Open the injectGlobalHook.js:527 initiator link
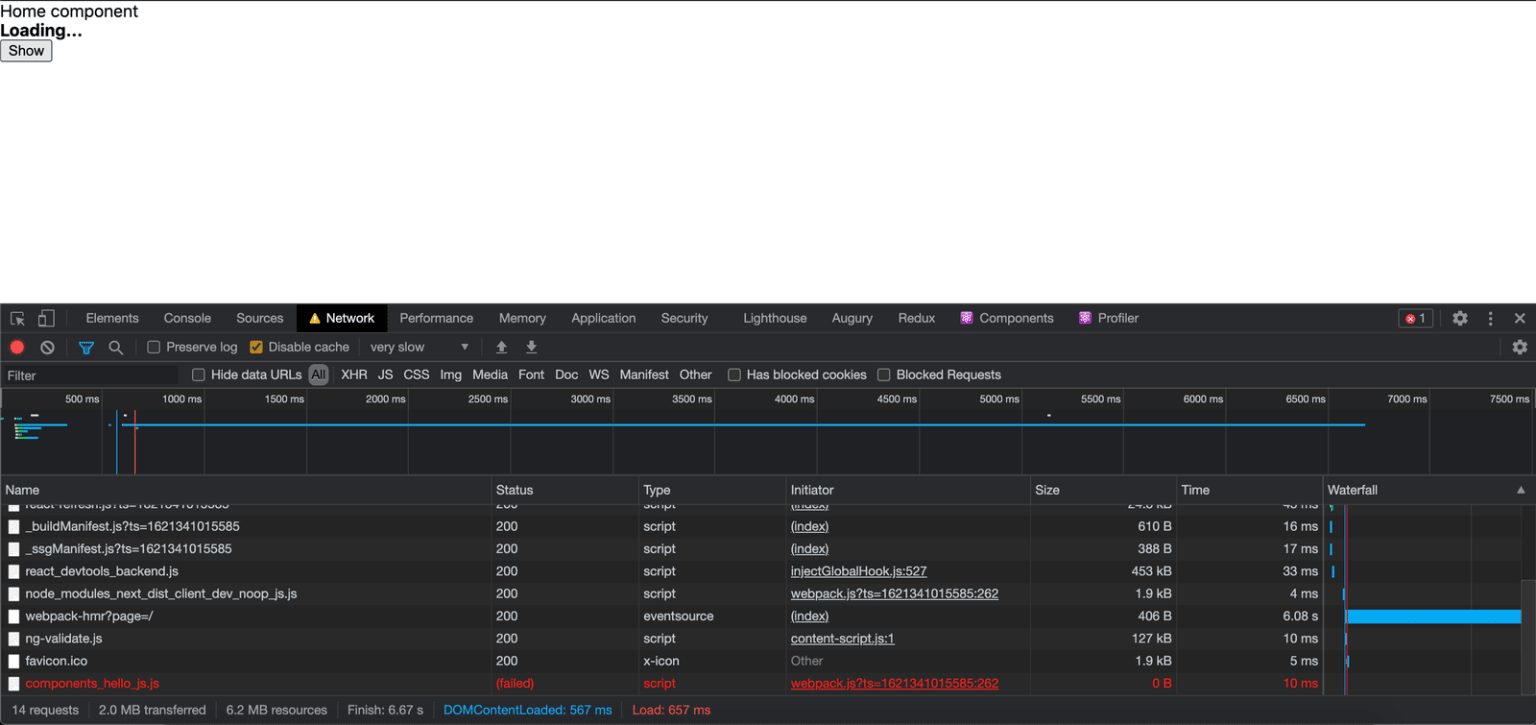 [x=859, y=571]
